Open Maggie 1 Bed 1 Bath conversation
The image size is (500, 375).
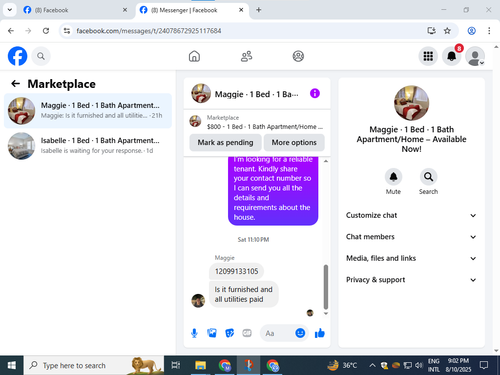[88, 111]
